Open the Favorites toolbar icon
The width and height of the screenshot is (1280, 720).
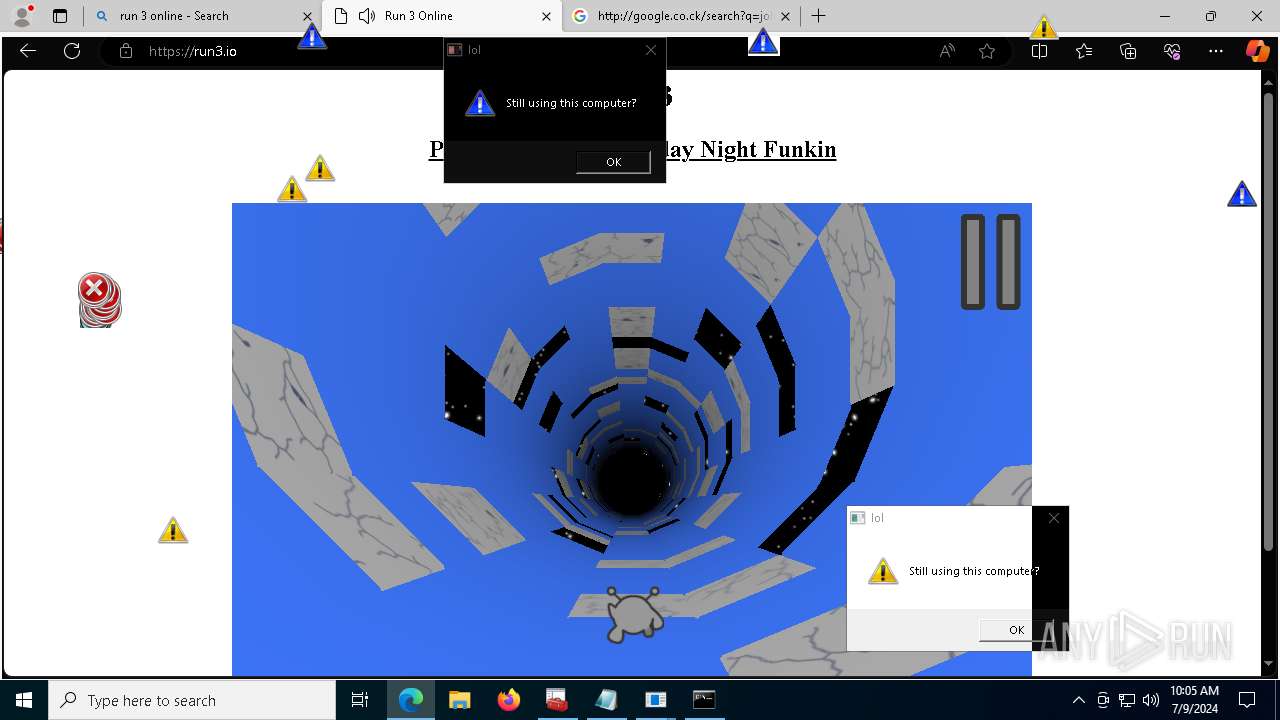pyautogui.click(x=1084, y=51)
